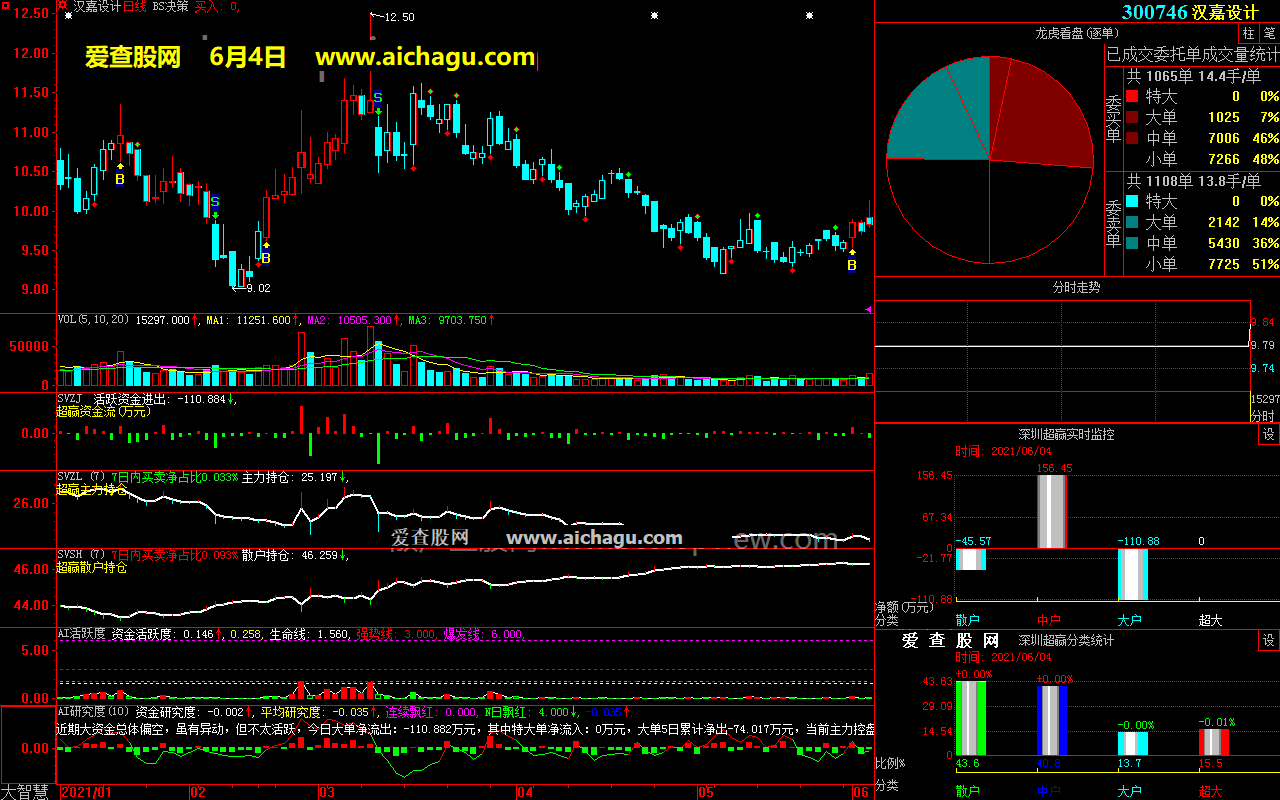Jump to month 06 on the date axis
1280x800 pixels.
[x=860, y=792]
